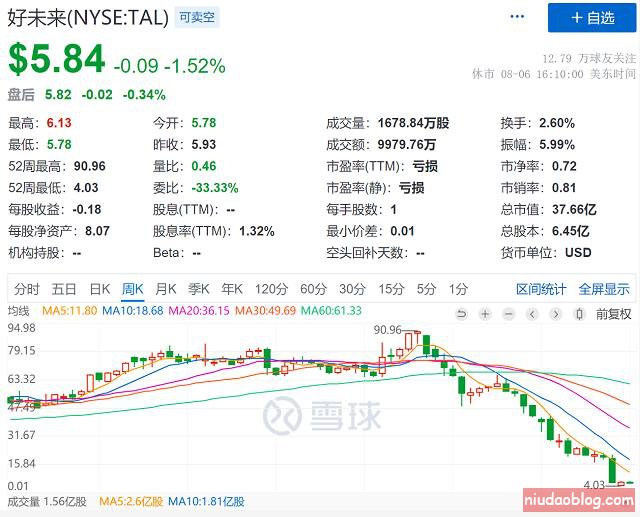The image size is (640, 517).
Task: Click the 总市值 value 37.66亿
Action: (x=574, y=209)
